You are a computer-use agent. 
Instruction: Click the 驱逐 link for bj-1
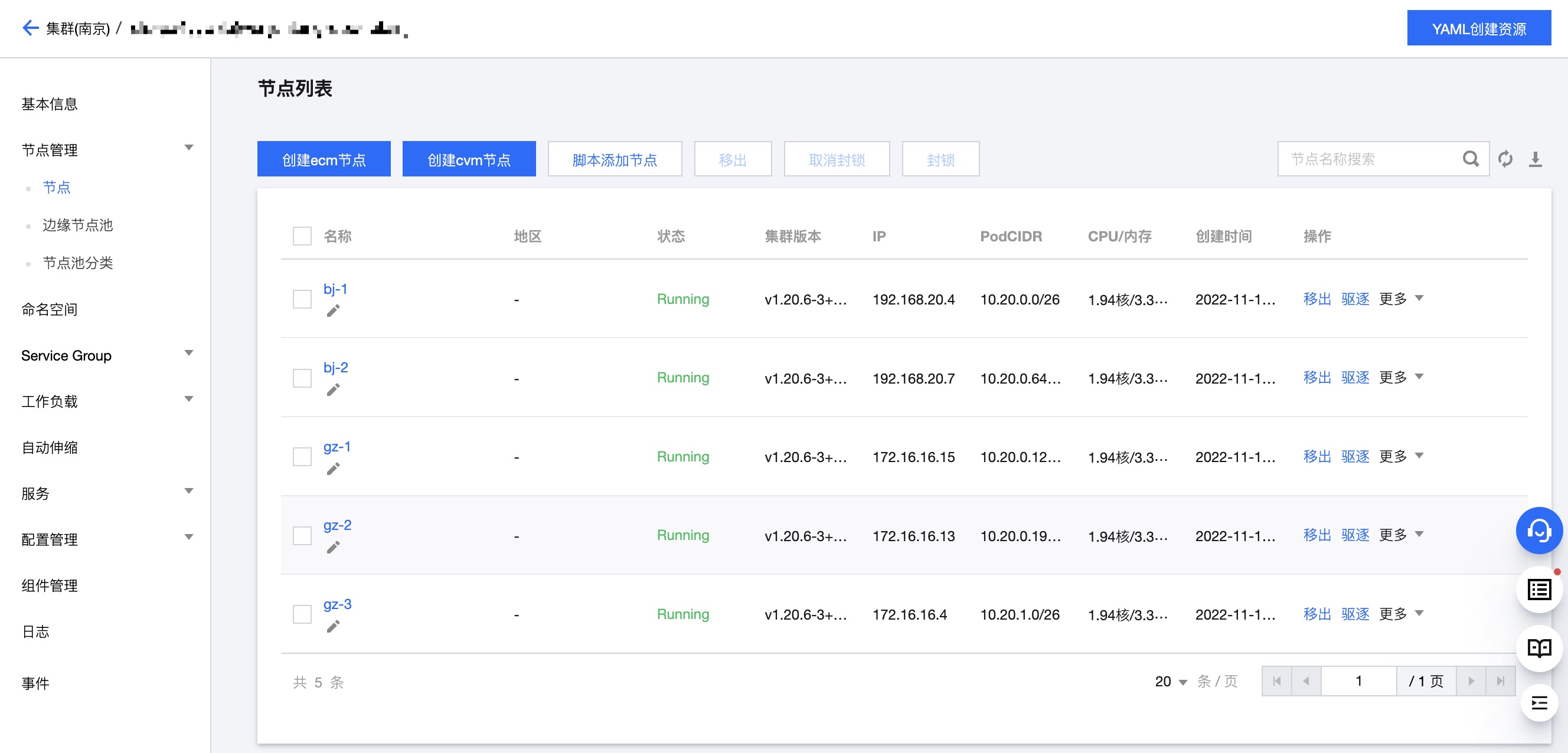point(1355,299)
